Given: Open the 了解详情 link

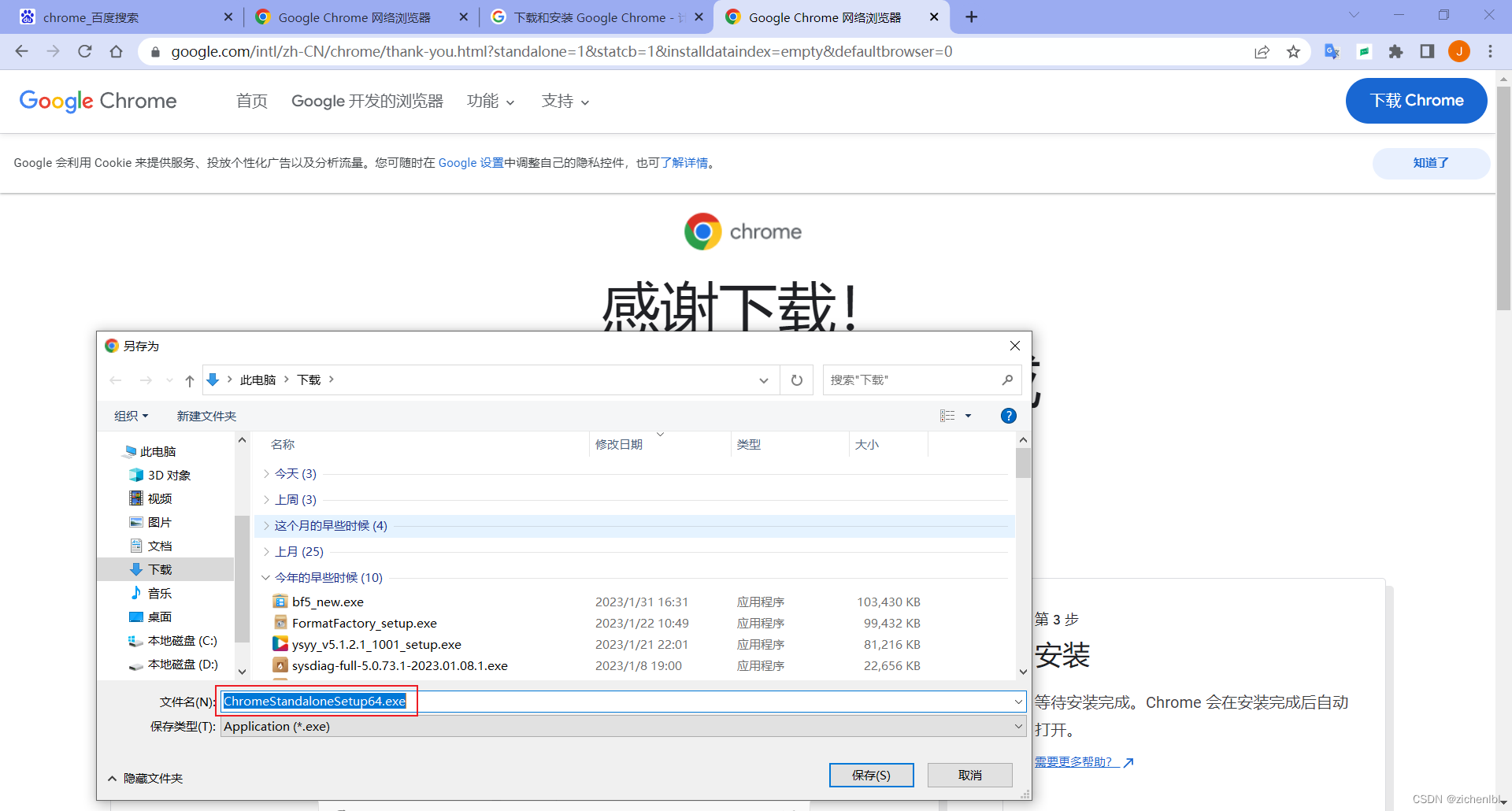Looking at the screenshot, I should [684, 163].
